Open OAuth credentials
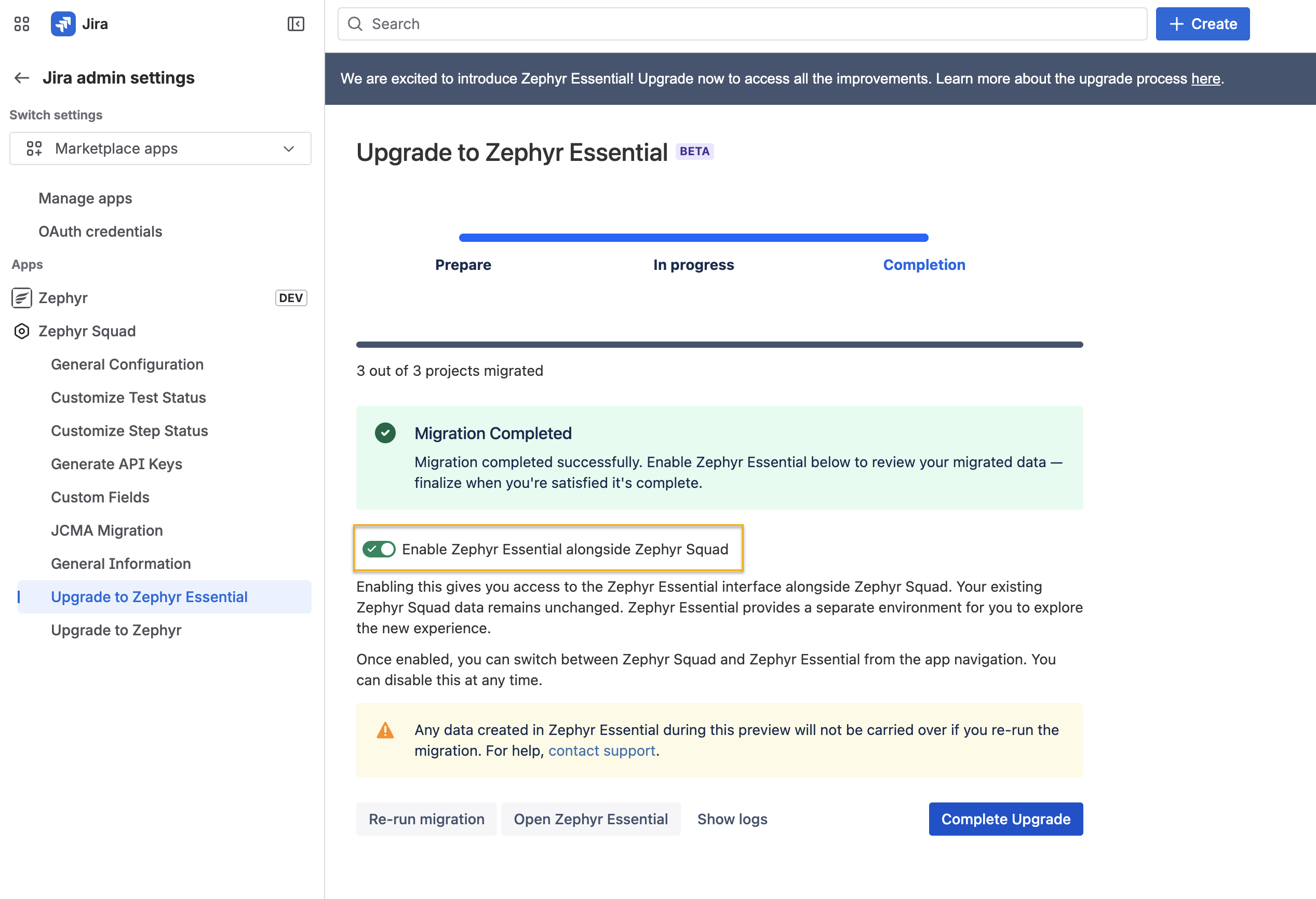The image size is (1316, 899). [100, 231]
